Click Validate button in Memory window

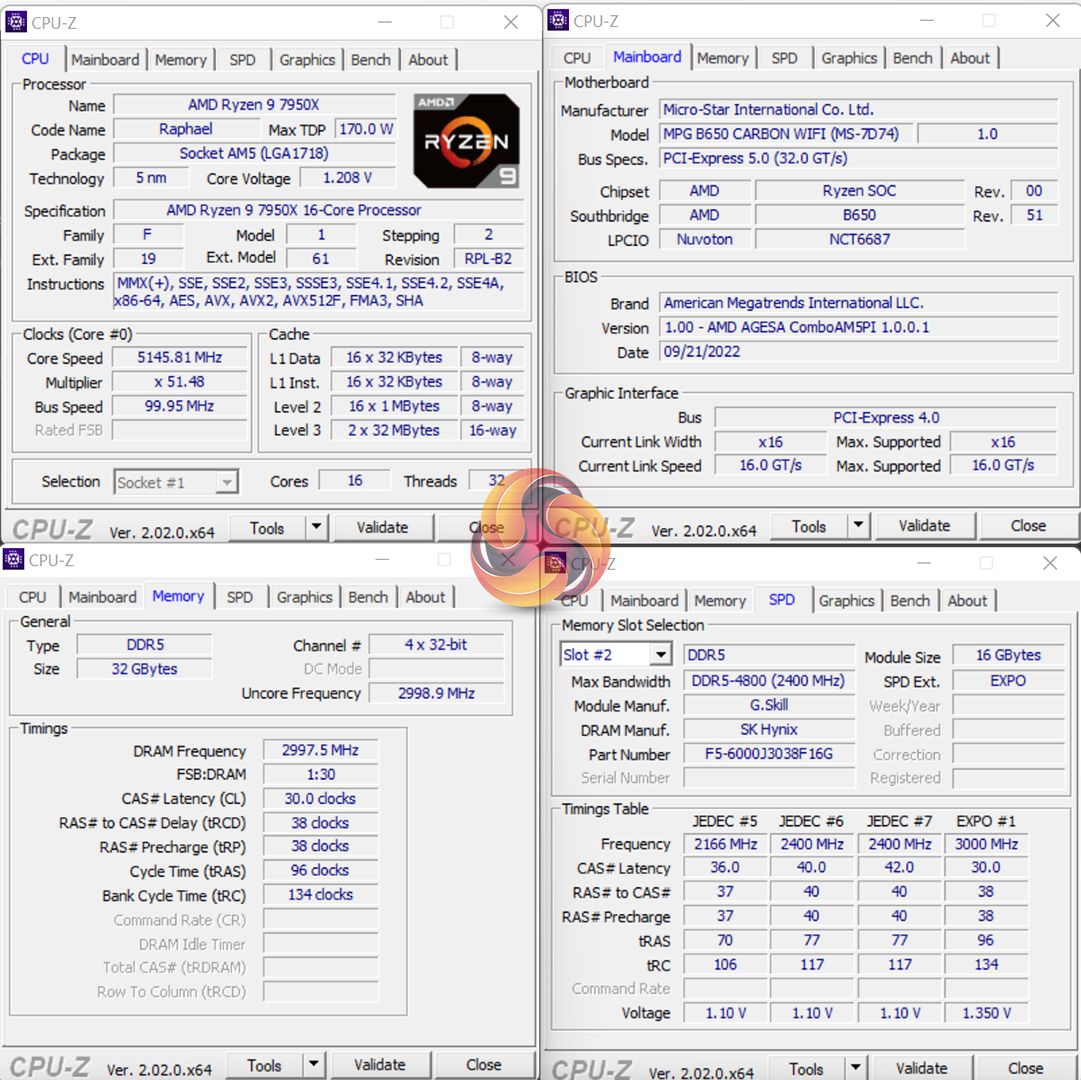pyautogui.click(x=380, y=1064)
